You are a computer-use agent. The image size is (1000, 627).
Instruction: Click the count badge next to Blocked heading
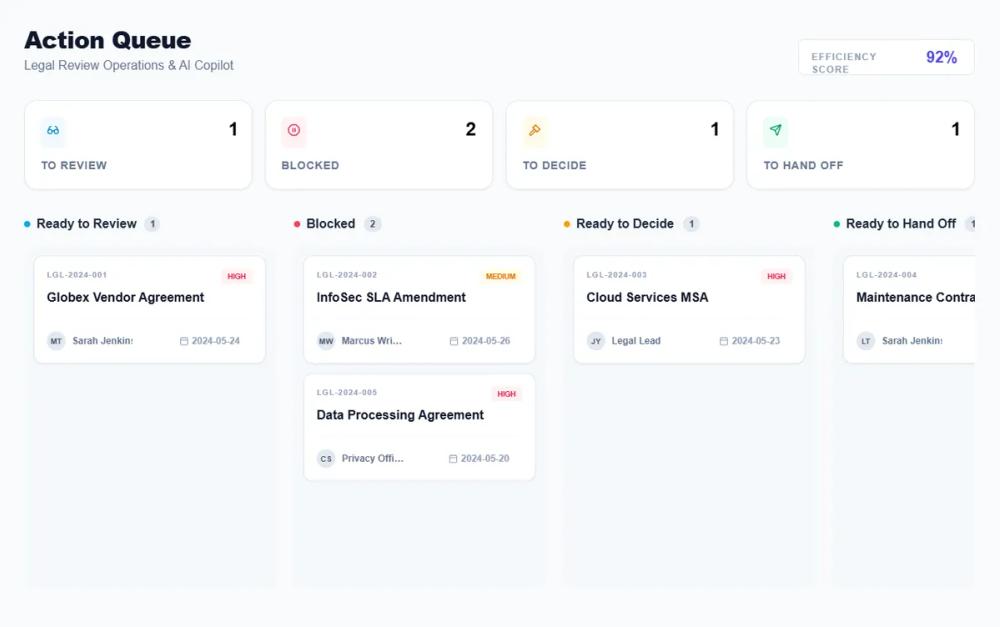point(372,224)
